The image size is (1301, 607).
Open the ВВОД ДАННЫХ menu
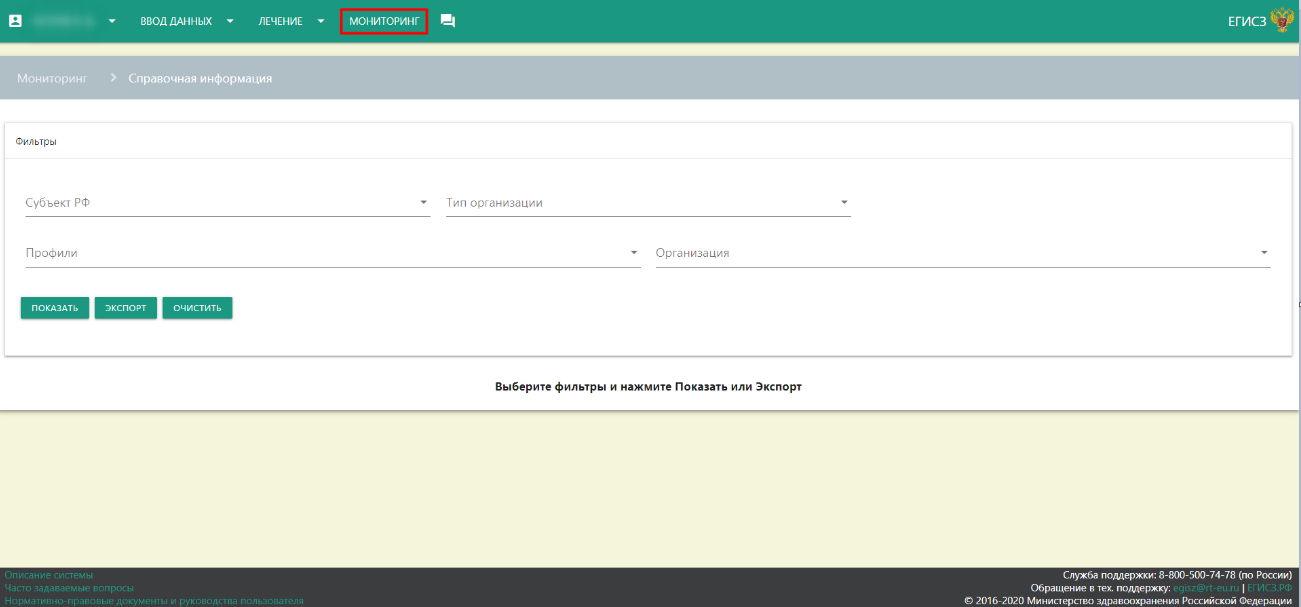176,21
